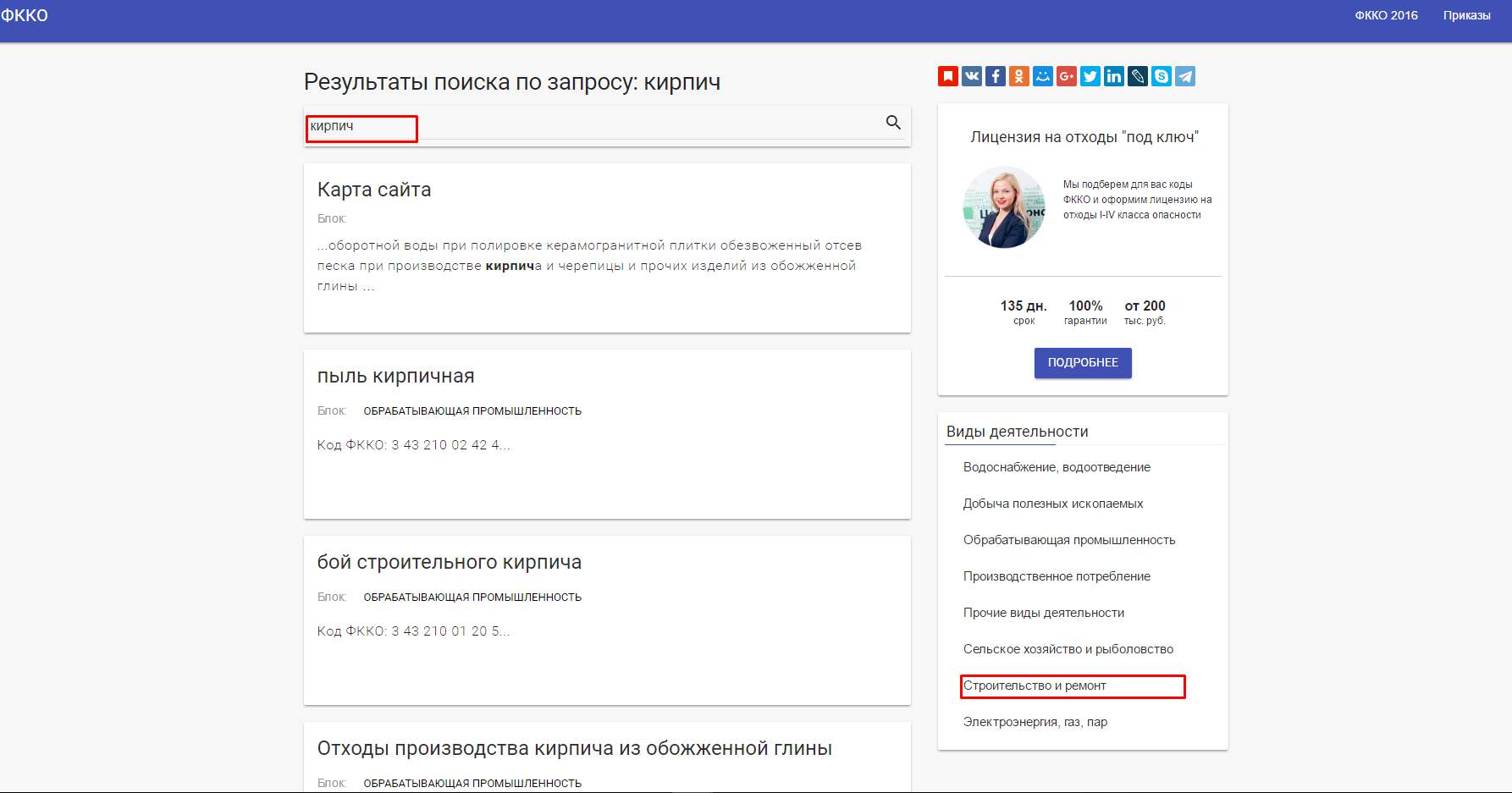This screenshot has height=793, width=1512.
Task: Bookmark the page via red save icon
Action: pyautogui.click(x=947, y=76)
